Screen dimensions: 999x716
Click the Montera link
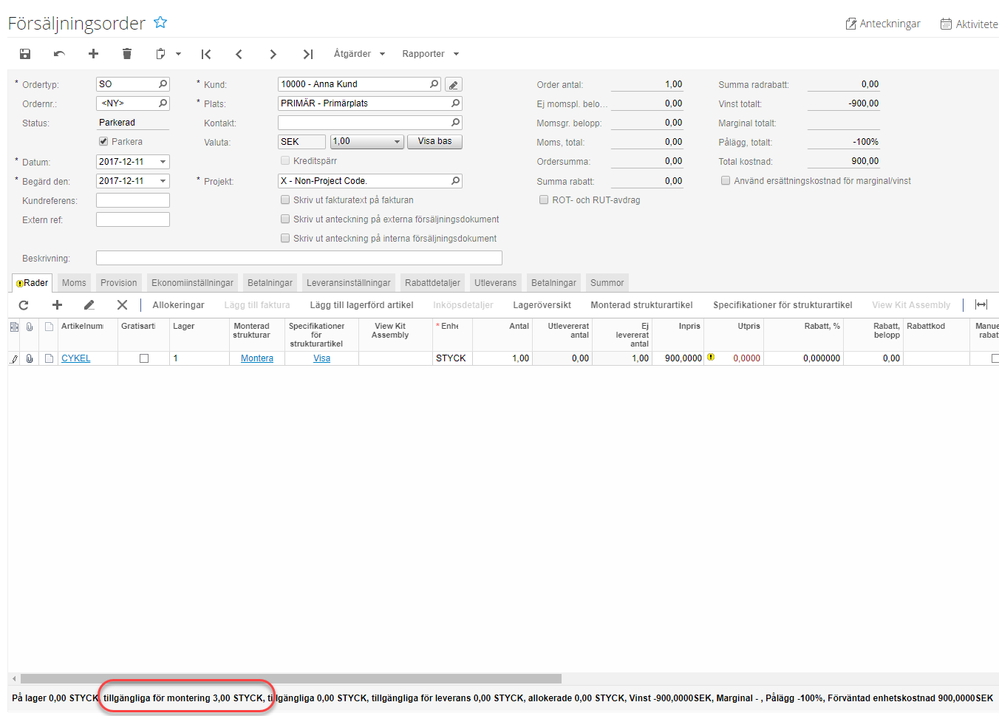257,359
